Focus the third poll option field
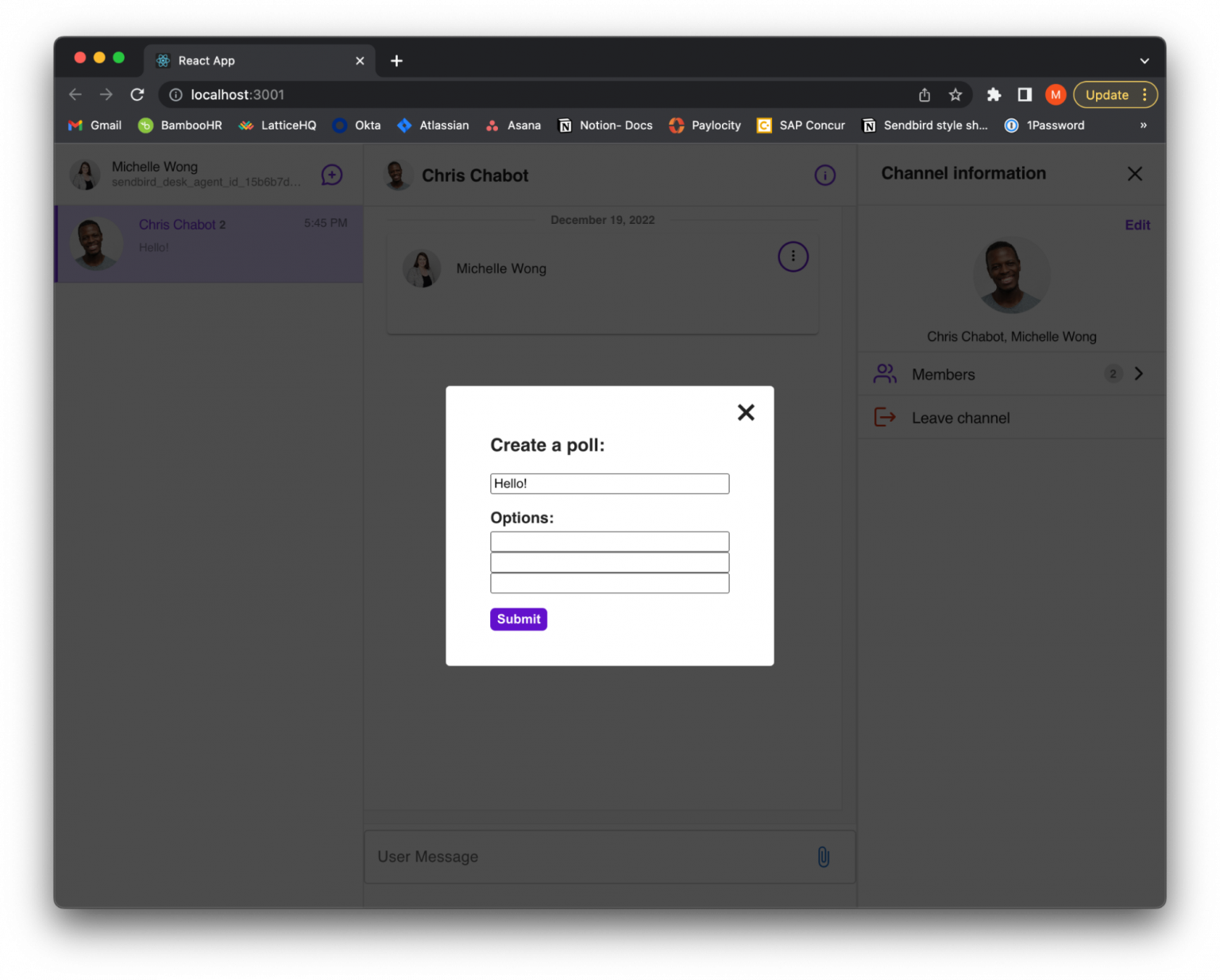The width and height of the screenshot is (1220, 980). tap(609, 583)
